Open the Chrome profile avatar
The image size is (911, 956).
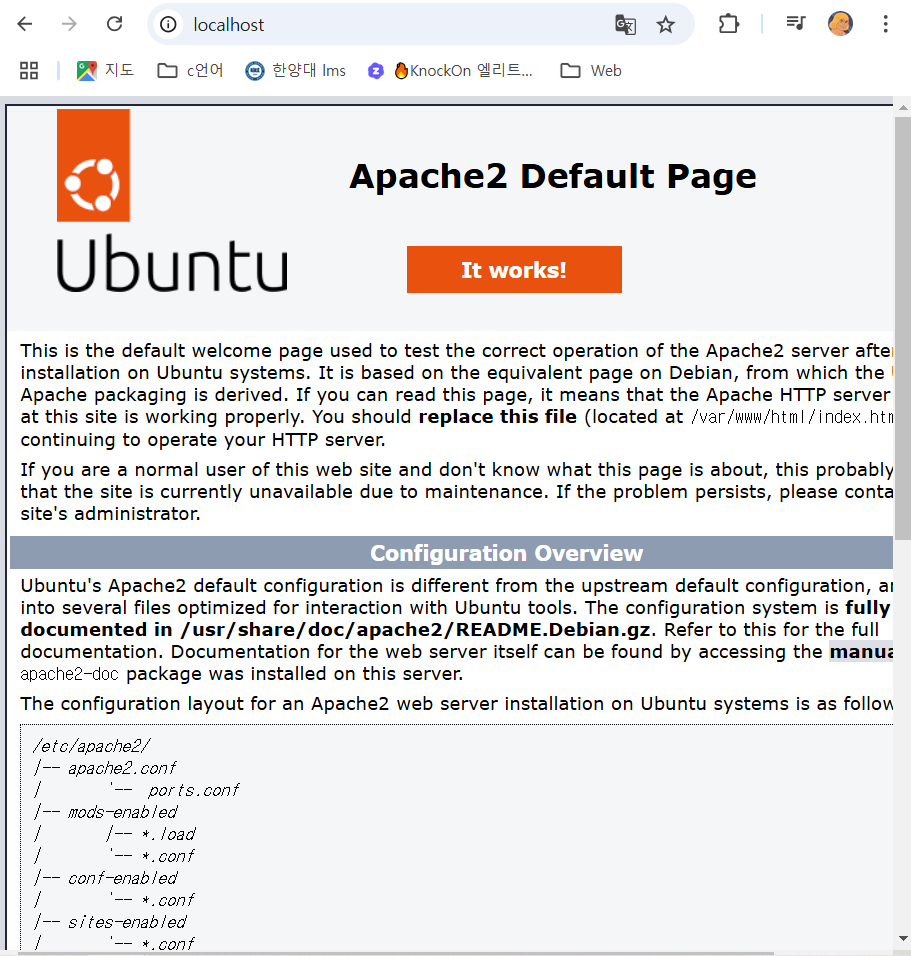click(x=840, y=24)
